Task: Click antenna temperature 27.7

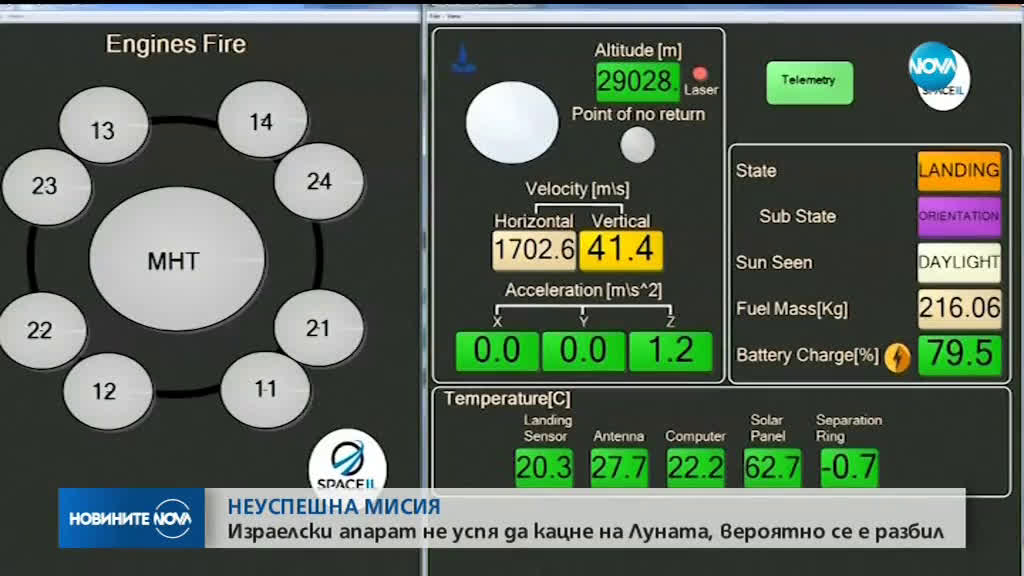Action: pyautogui.click(x=619, y=468)
